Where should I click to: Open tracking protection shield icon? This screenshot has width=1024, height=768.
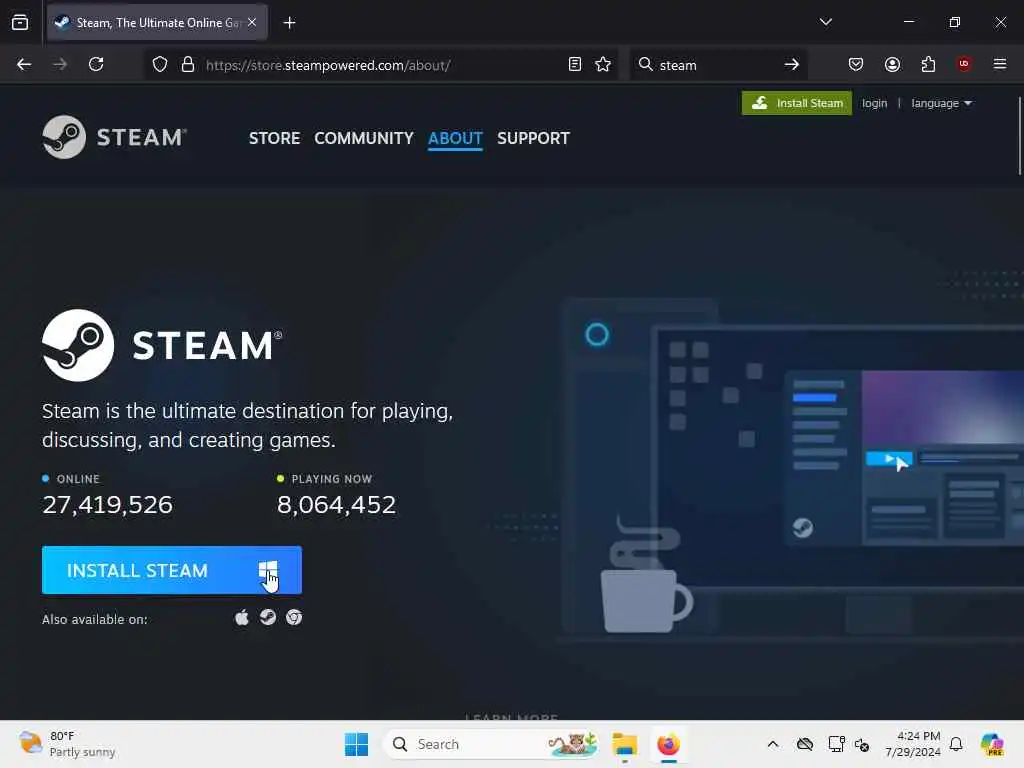(x=160, y=65)
